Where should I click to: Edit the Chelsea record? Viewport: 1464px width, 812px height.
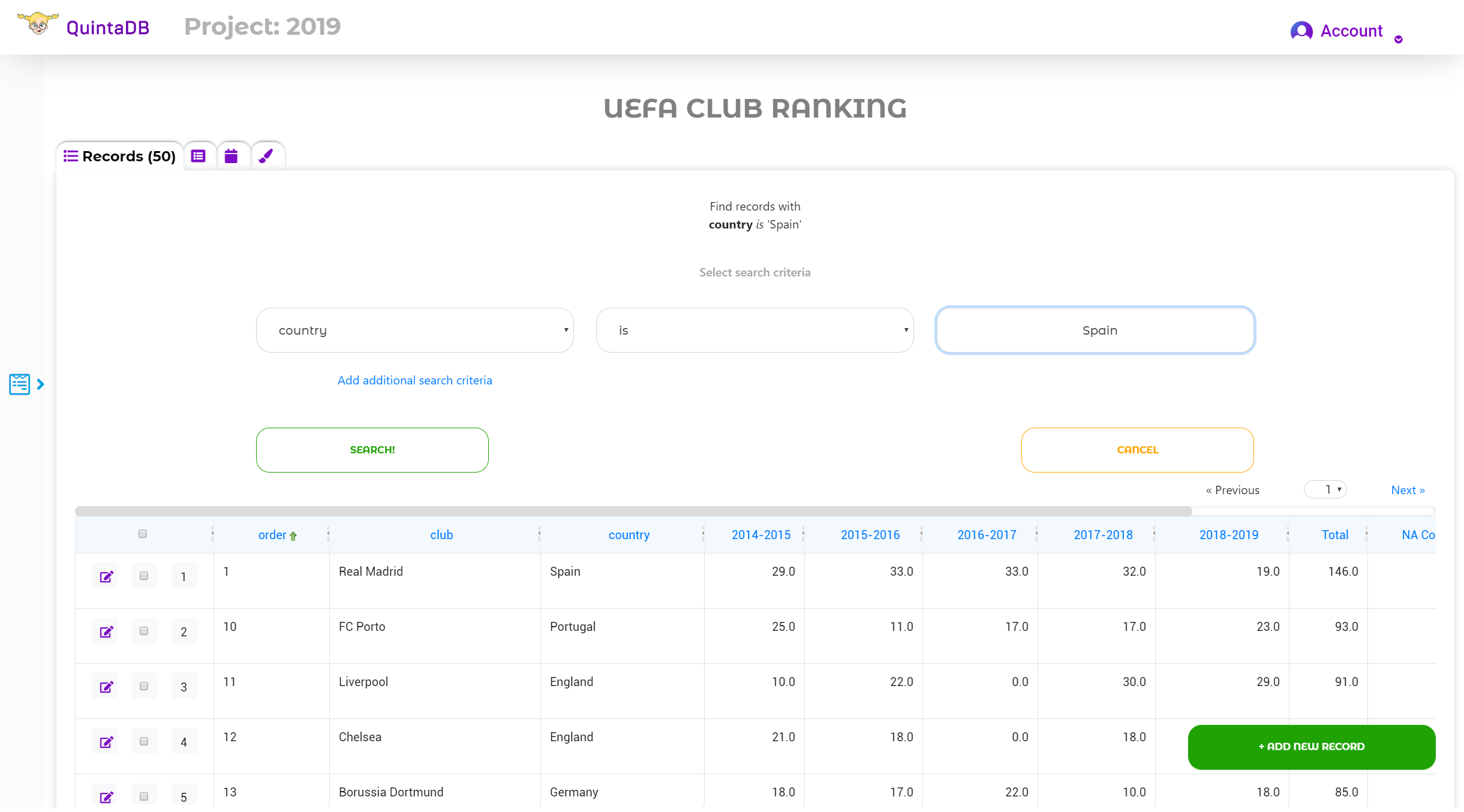pyautogui.click(x=106, y=742)
